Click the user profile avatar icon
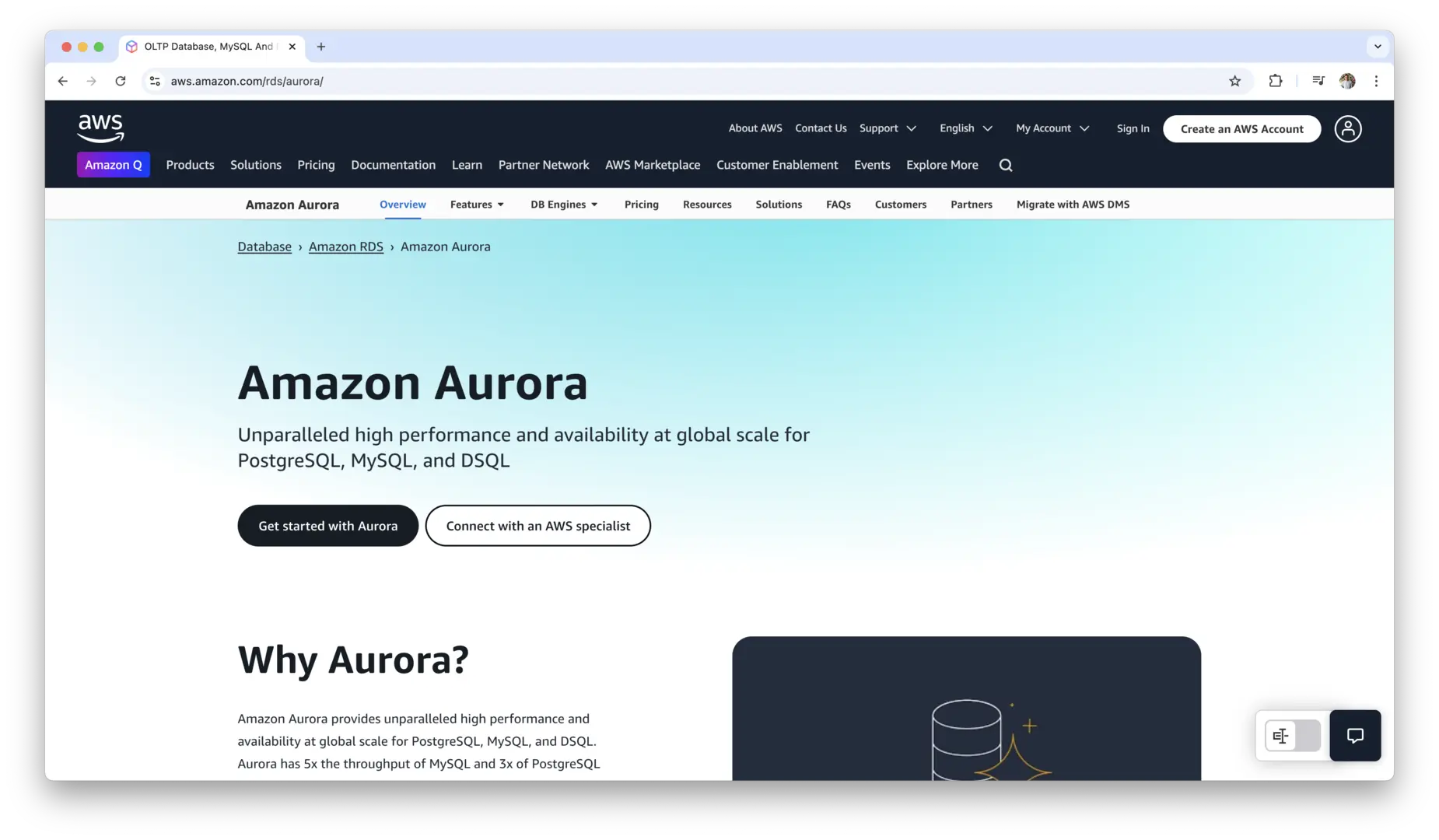 pyautogui.click(x=1347, y=129)
